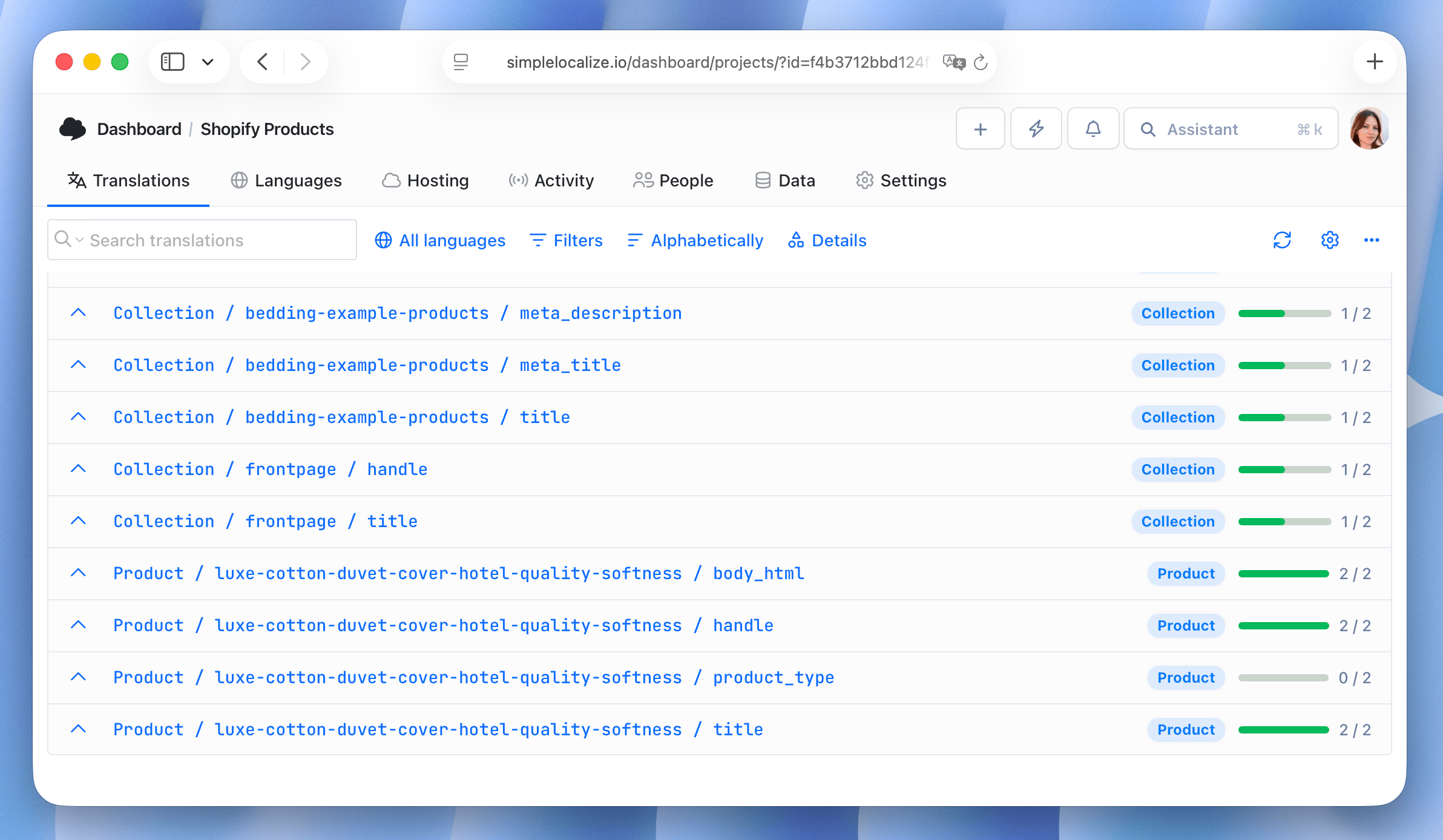Open notifications with the bell icon

click(1093, 128)
